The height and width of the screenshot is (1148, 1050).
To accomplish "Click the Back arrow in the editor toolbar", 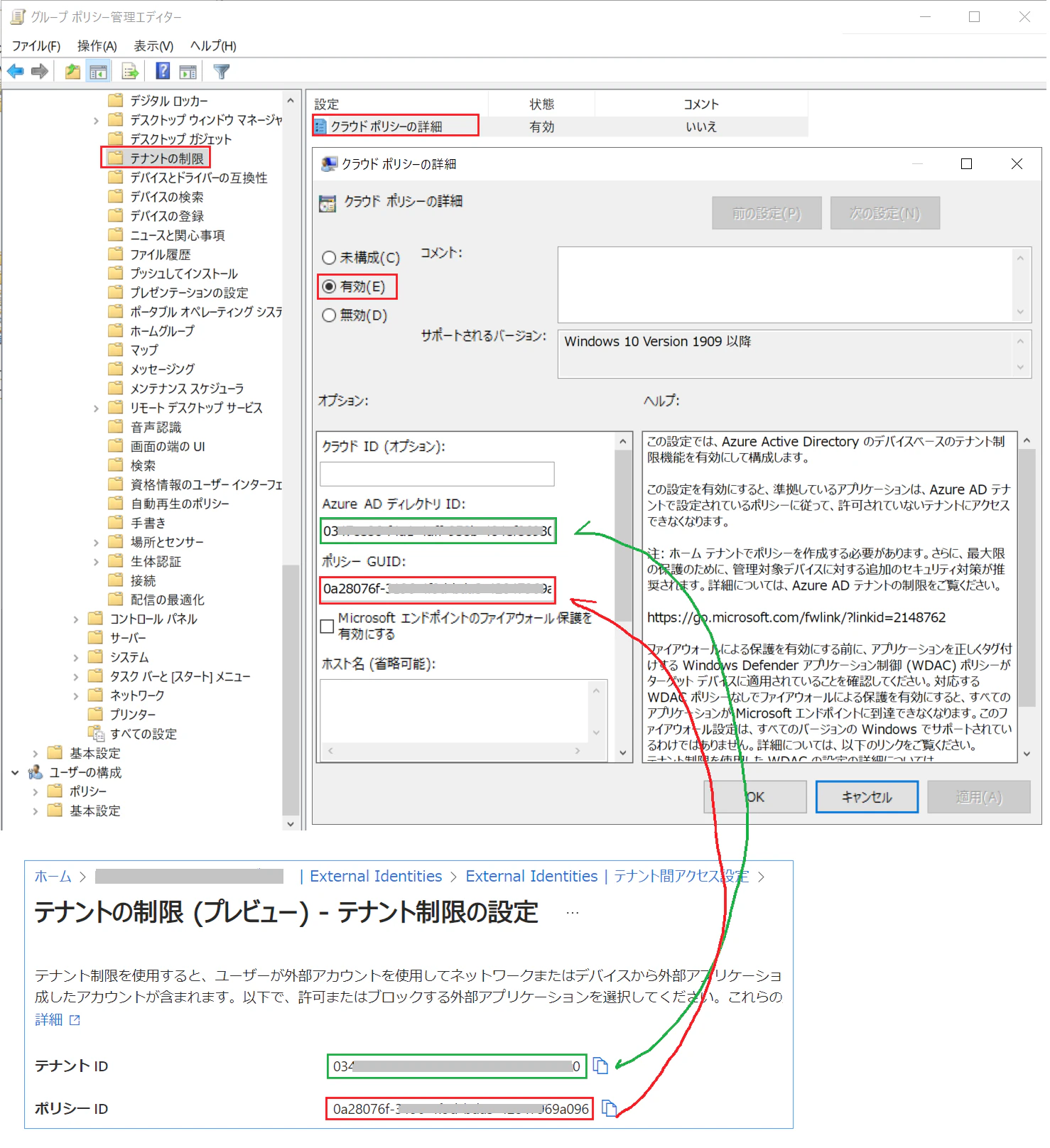I will point(16,71).
